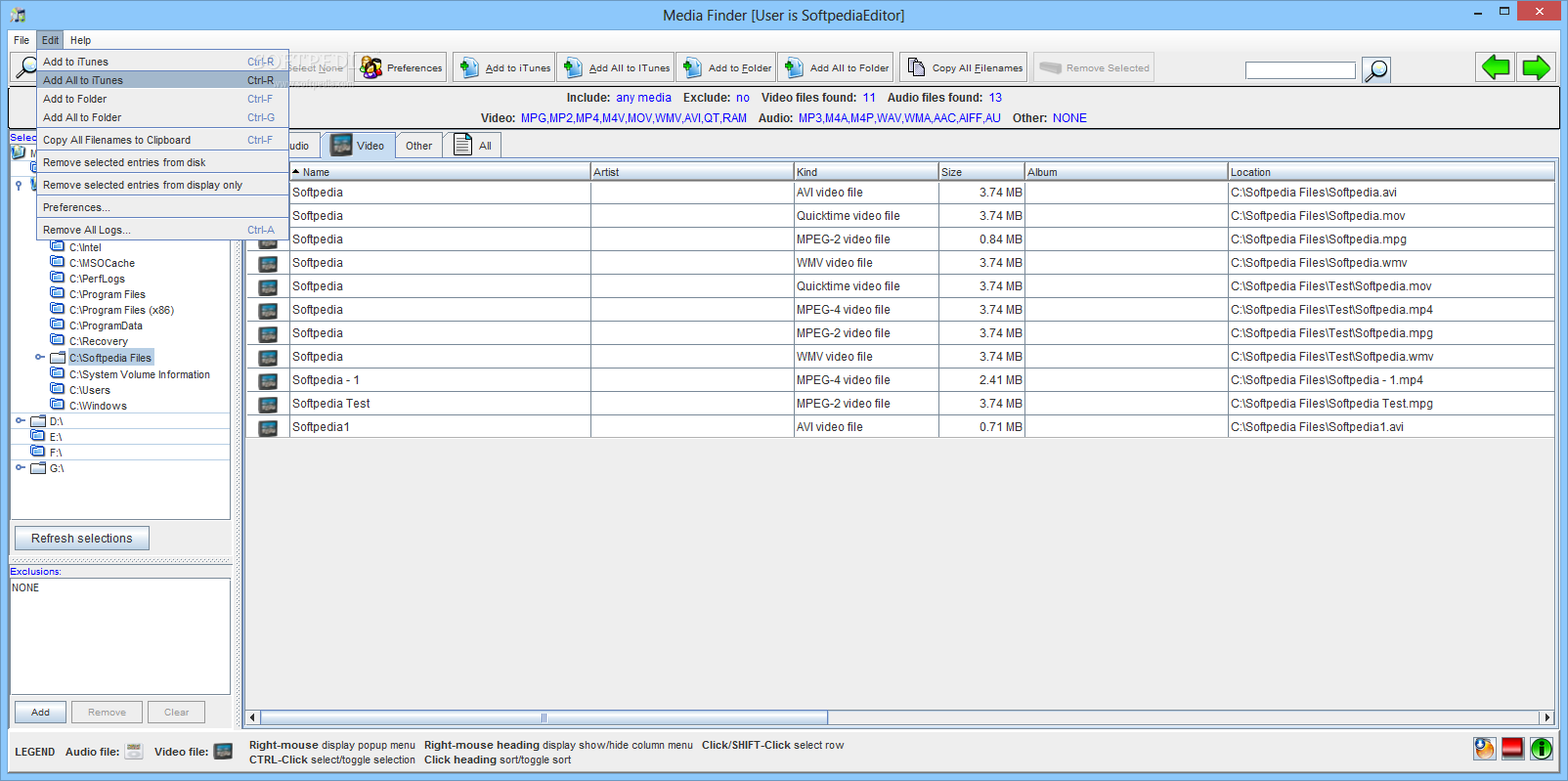
Task: Click the video icon of the Softpedia.wmv row
Action: click(x=268, y=263)
